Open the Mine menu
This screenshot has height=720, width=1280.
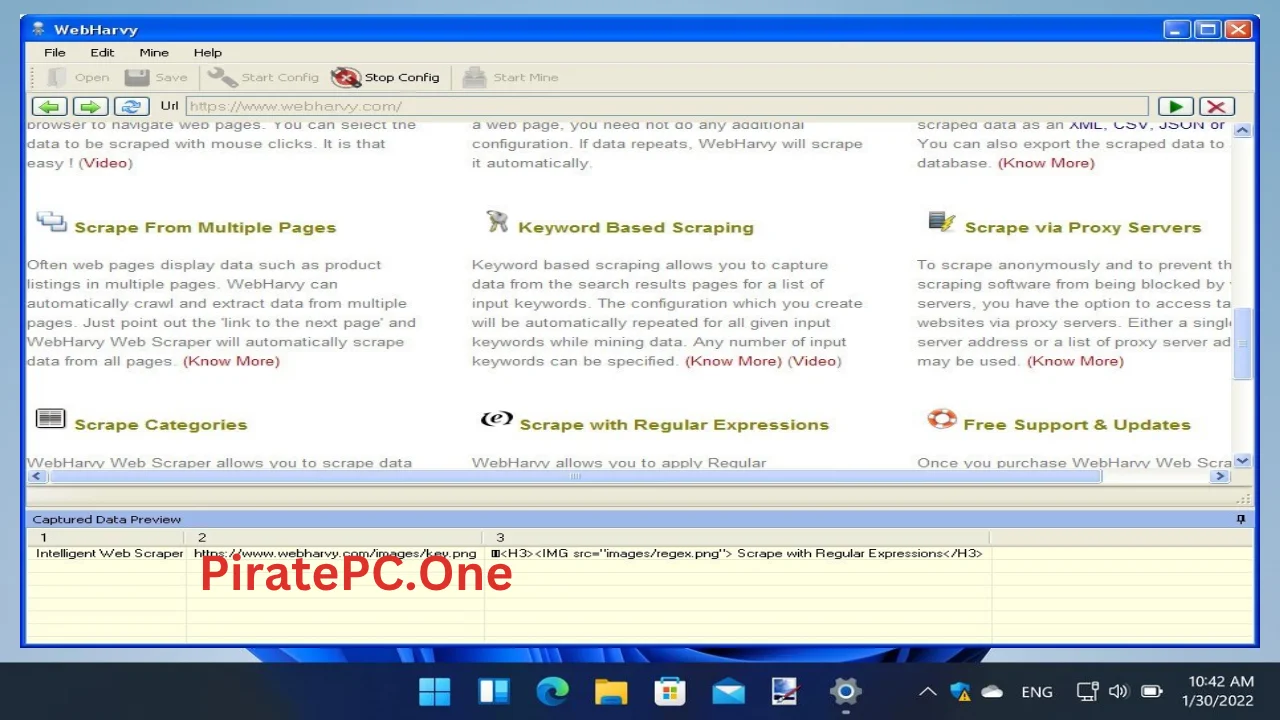154,52
